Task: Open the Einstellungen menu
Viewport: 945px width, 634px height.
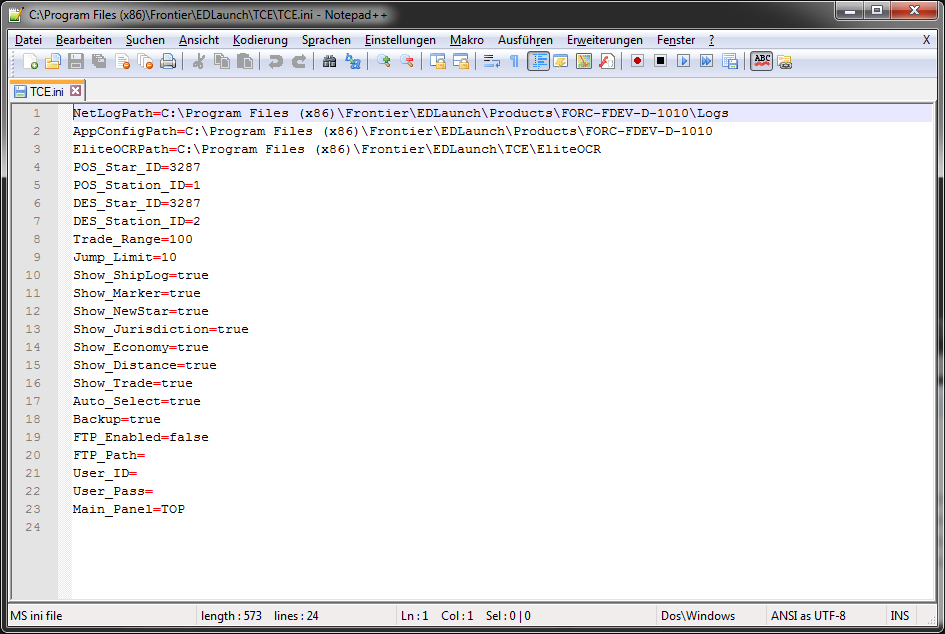Action: (400, 40)
